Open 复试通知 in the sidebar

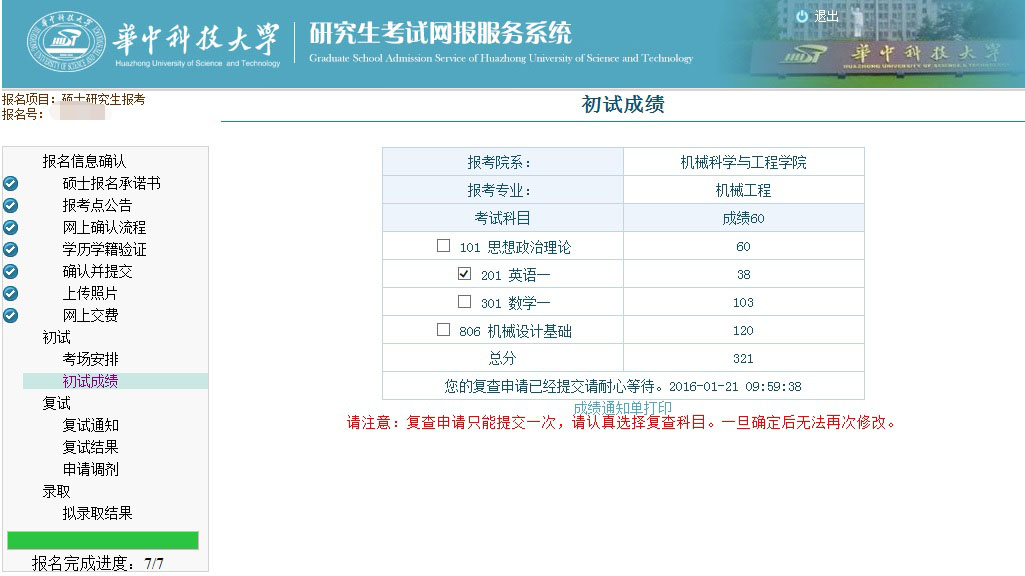[x=90, y=425]
